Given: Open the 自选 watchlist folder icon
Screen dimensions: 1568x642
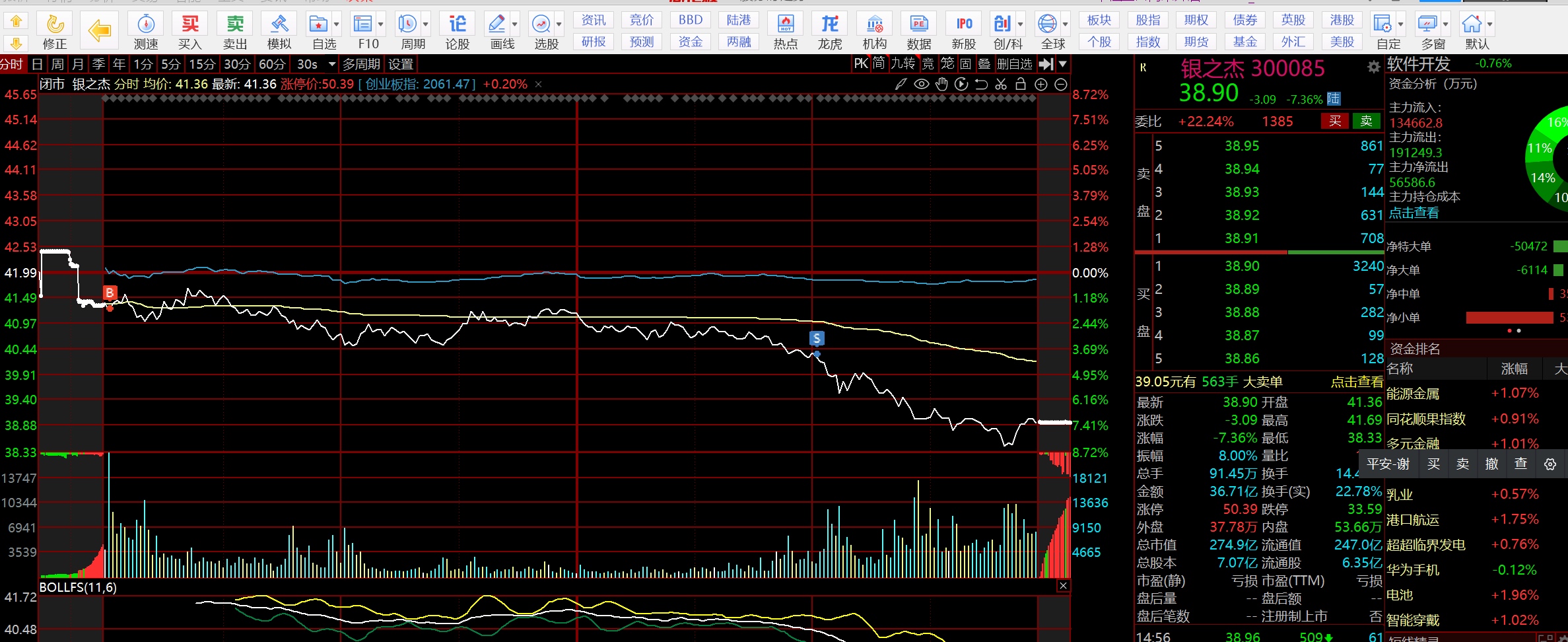Looking at the screenshot, I should [x=319, y=24].
